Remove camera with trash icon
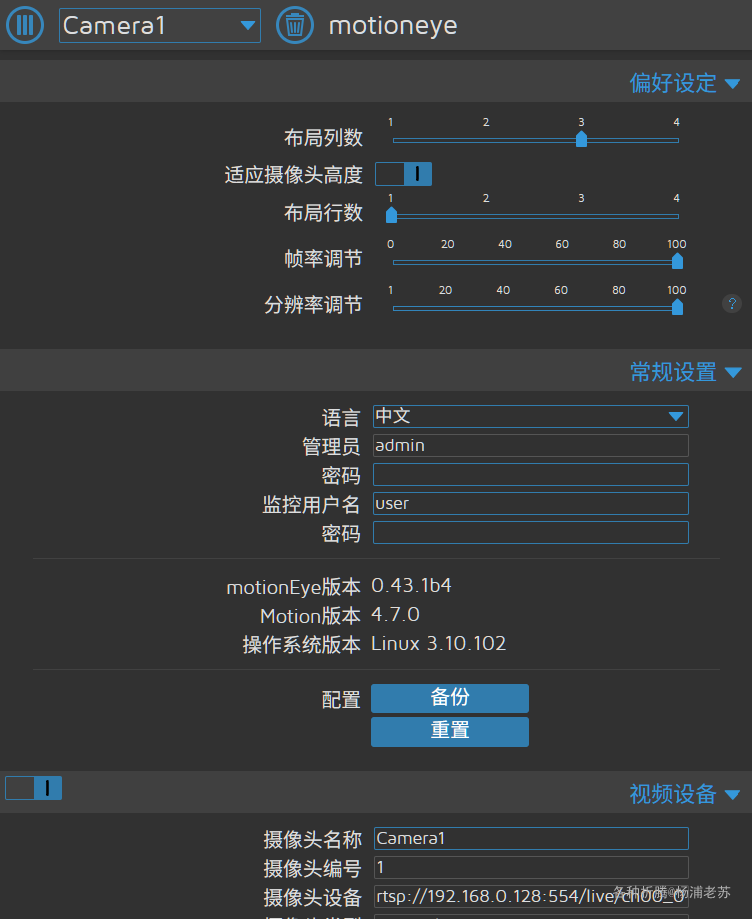Screen dimensions: 752x919 (295, 25)
